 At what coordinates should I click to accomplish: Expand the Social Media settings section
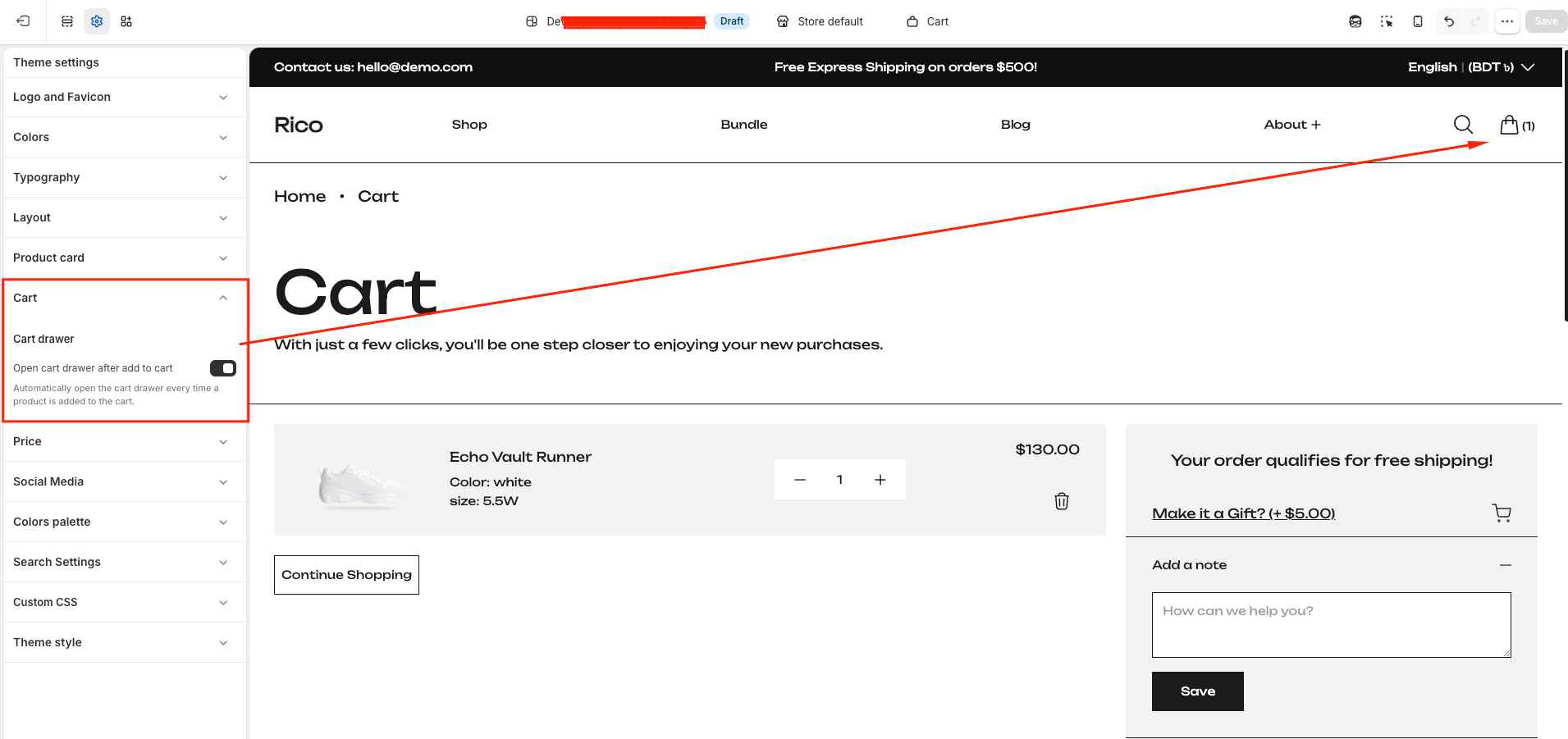point(125,481)
